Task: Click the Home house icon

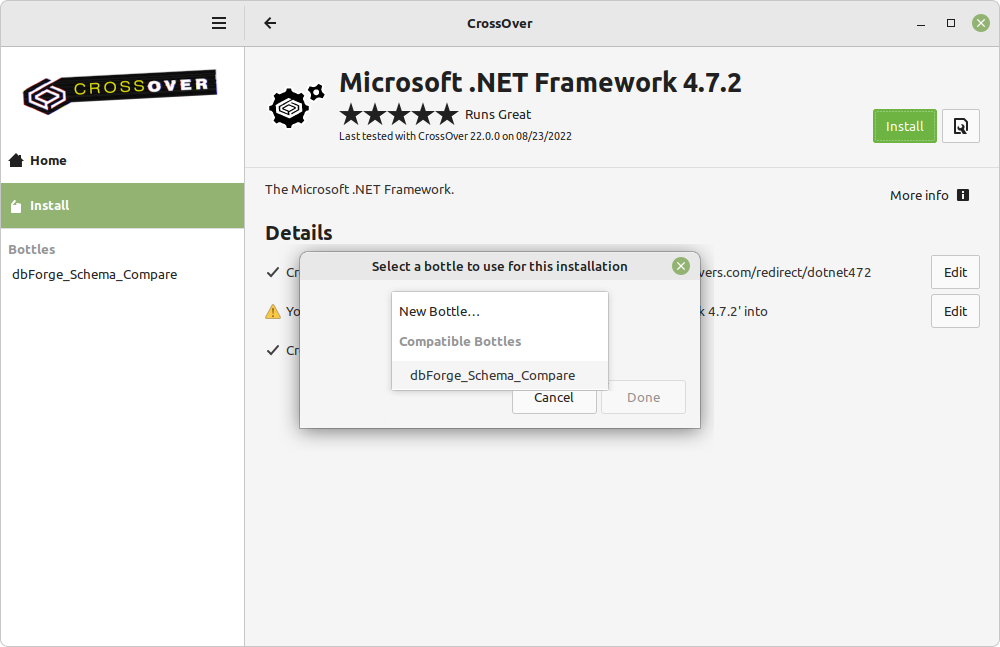Action: 16,160
